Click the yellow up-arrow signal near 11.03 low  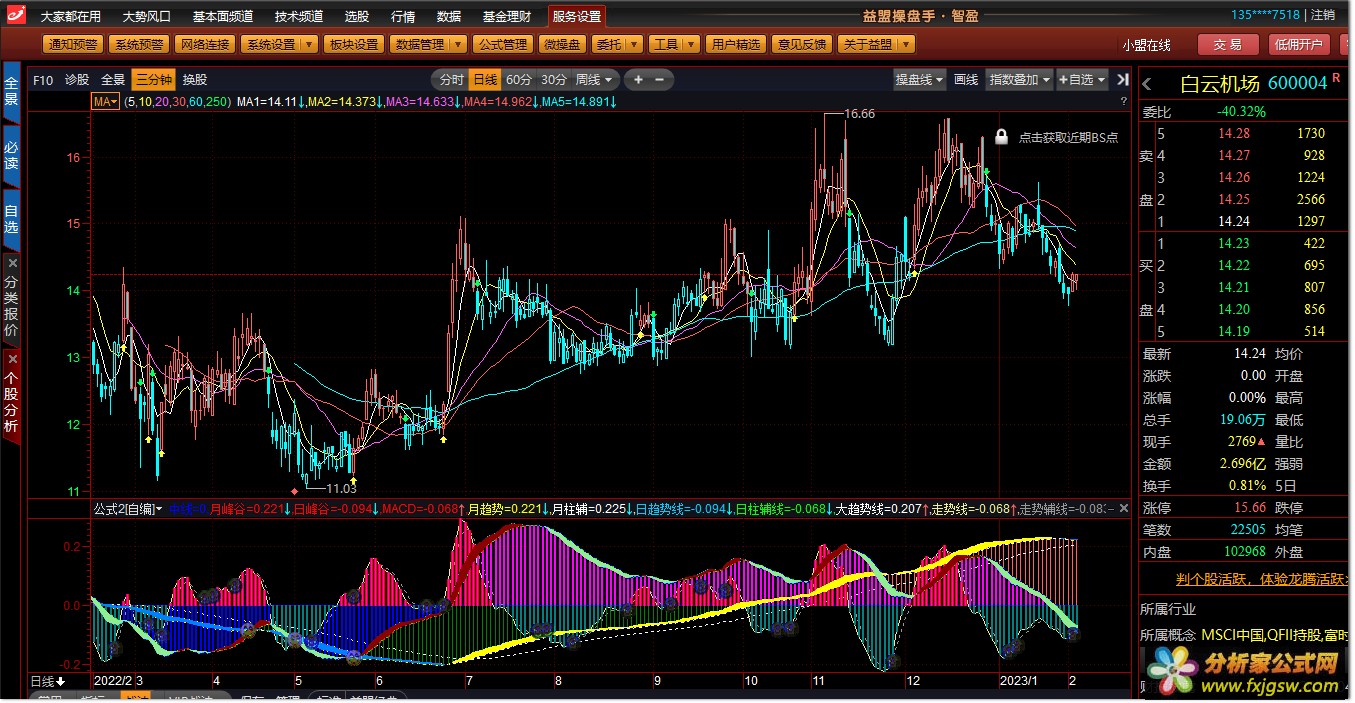[x=353, y=482]
